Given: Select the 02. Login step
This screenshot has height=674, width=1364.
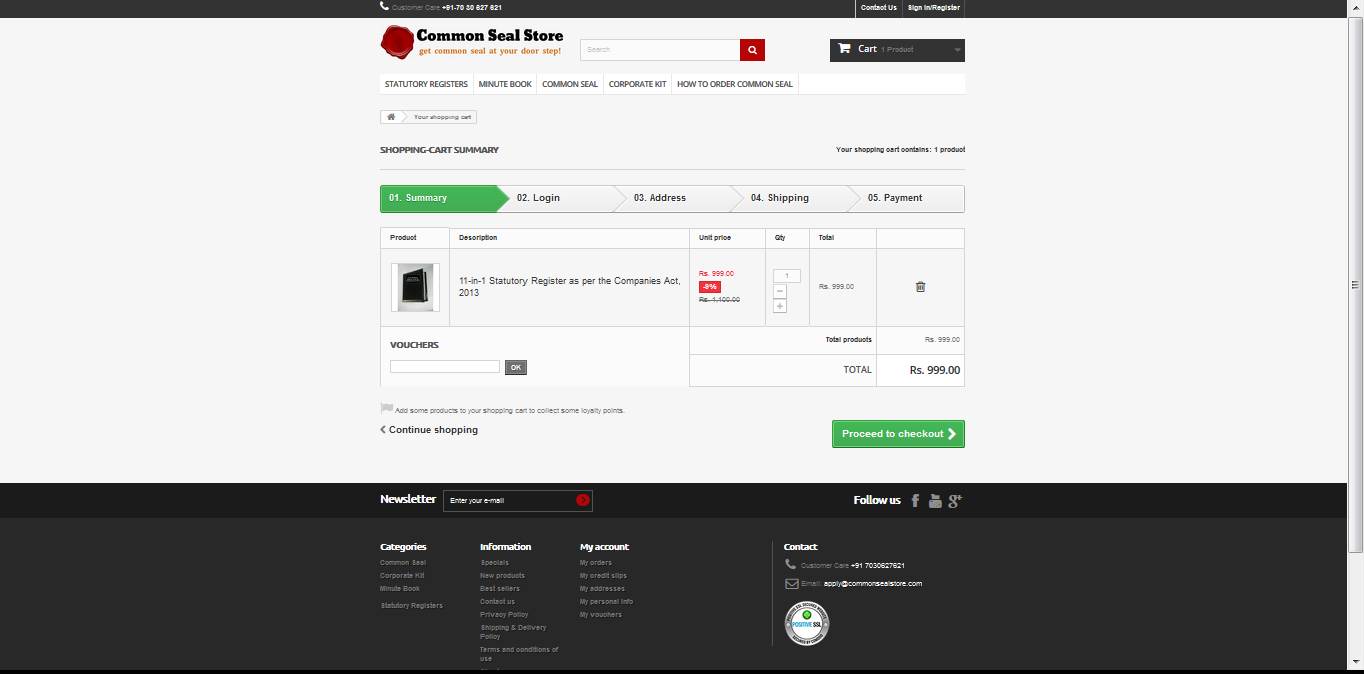Looking at the screenshot, I should [557, 198].
